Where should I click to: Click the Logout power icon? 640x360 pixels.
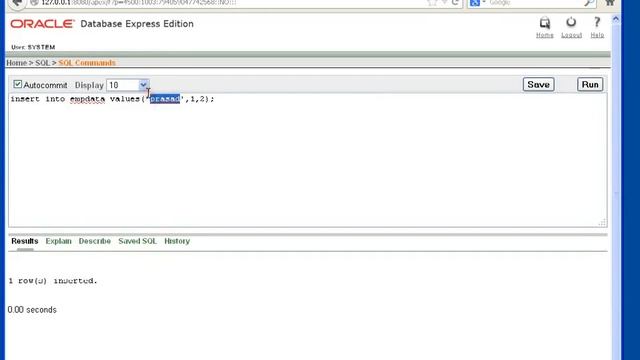571,22
